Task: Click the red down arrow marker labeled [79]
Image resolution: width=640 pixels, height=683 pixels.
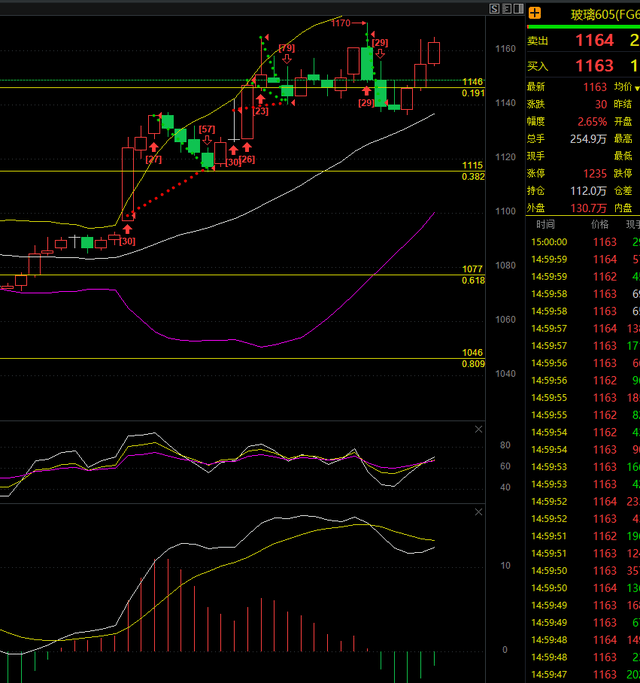Action: pos(286,59)
